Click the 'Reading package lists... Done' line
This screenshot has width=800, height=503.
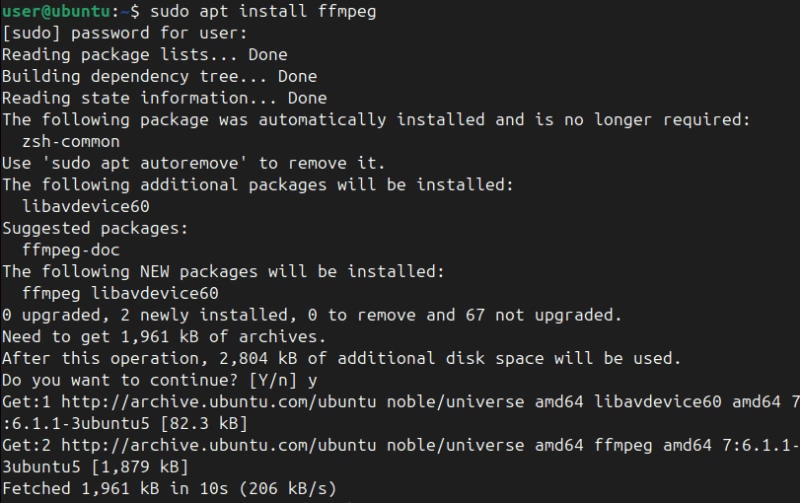tap(144, 55)
